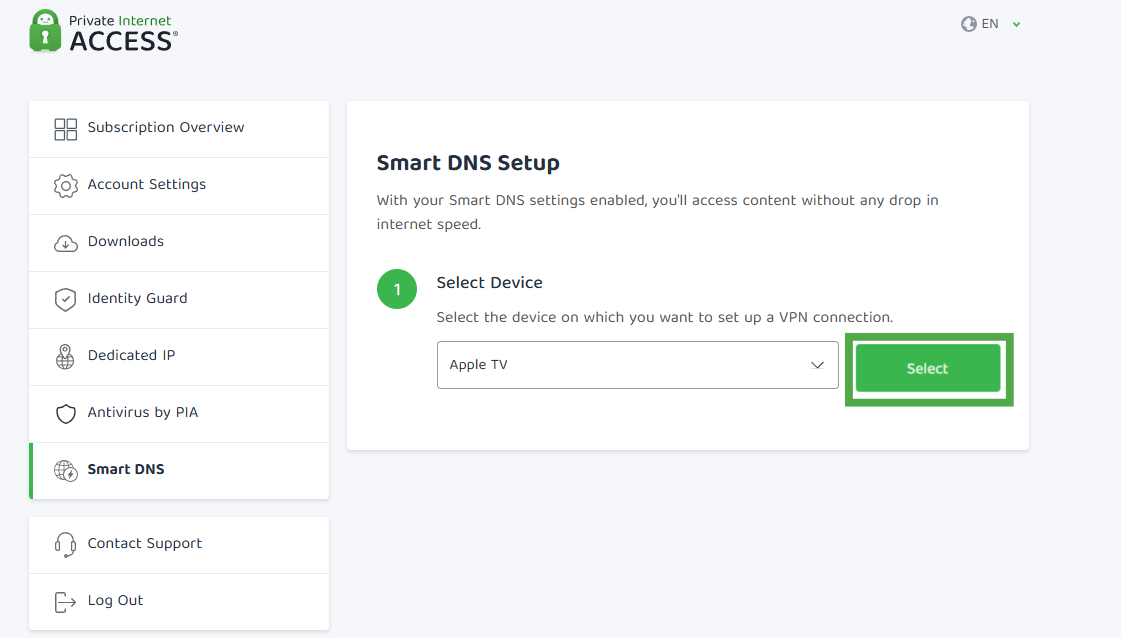Click the Antivirus by PIA shield icon
The image size is (1121, 638).
click(x=66, y=413)
